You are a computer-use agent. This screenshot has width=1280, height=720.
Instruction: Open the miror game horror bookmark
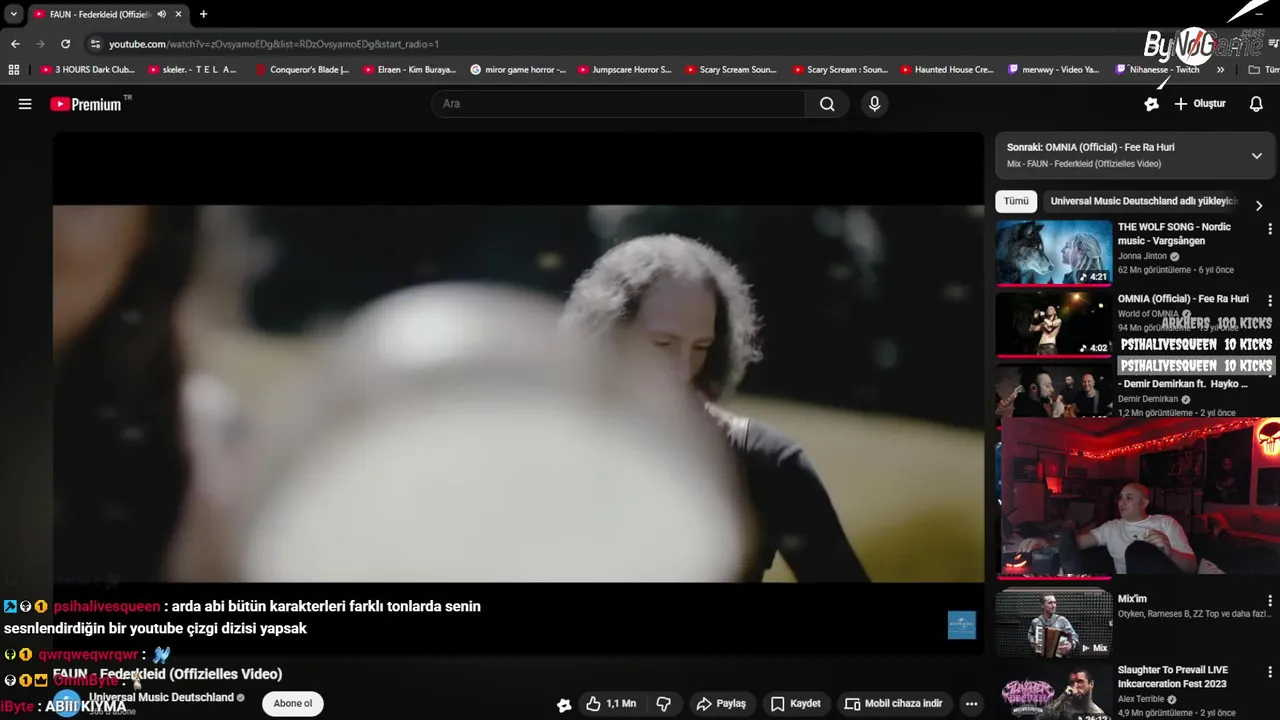tap(518, 70)
